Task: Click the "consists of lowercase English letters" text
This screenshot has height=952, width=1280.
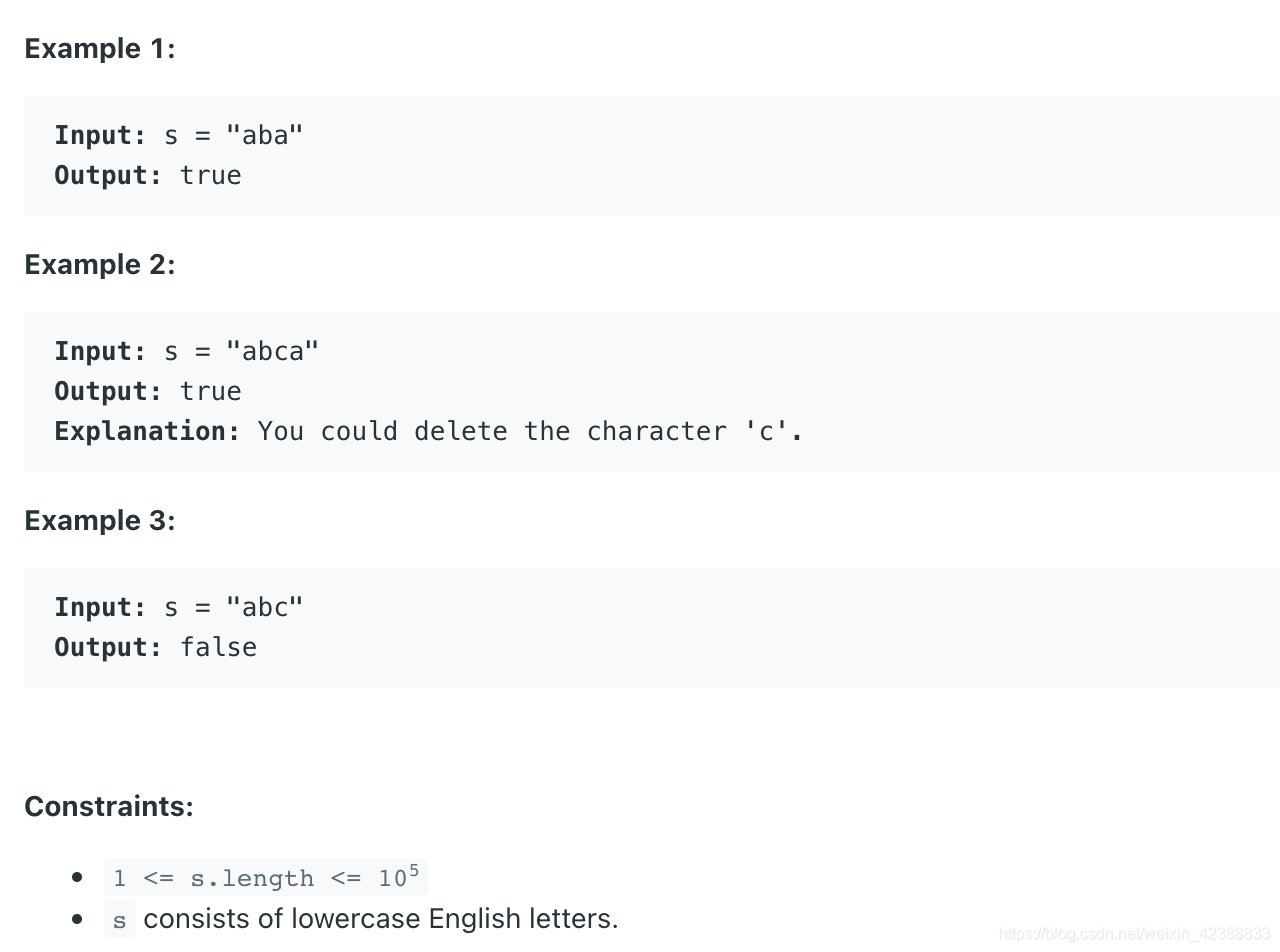Action: coord(381,919)
